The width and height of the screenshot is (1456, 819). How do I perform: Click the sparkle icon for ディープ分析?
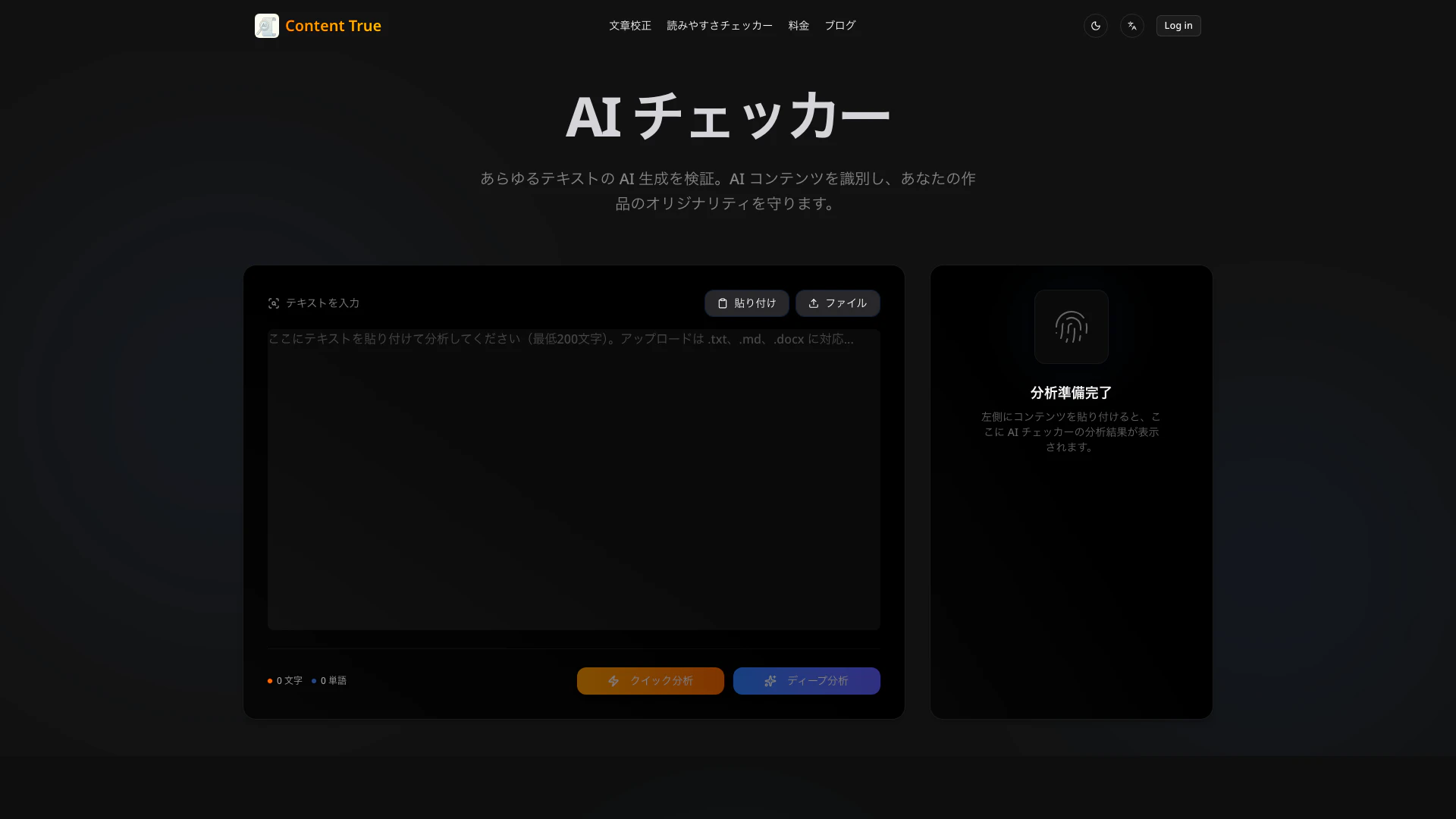point(770,681)
